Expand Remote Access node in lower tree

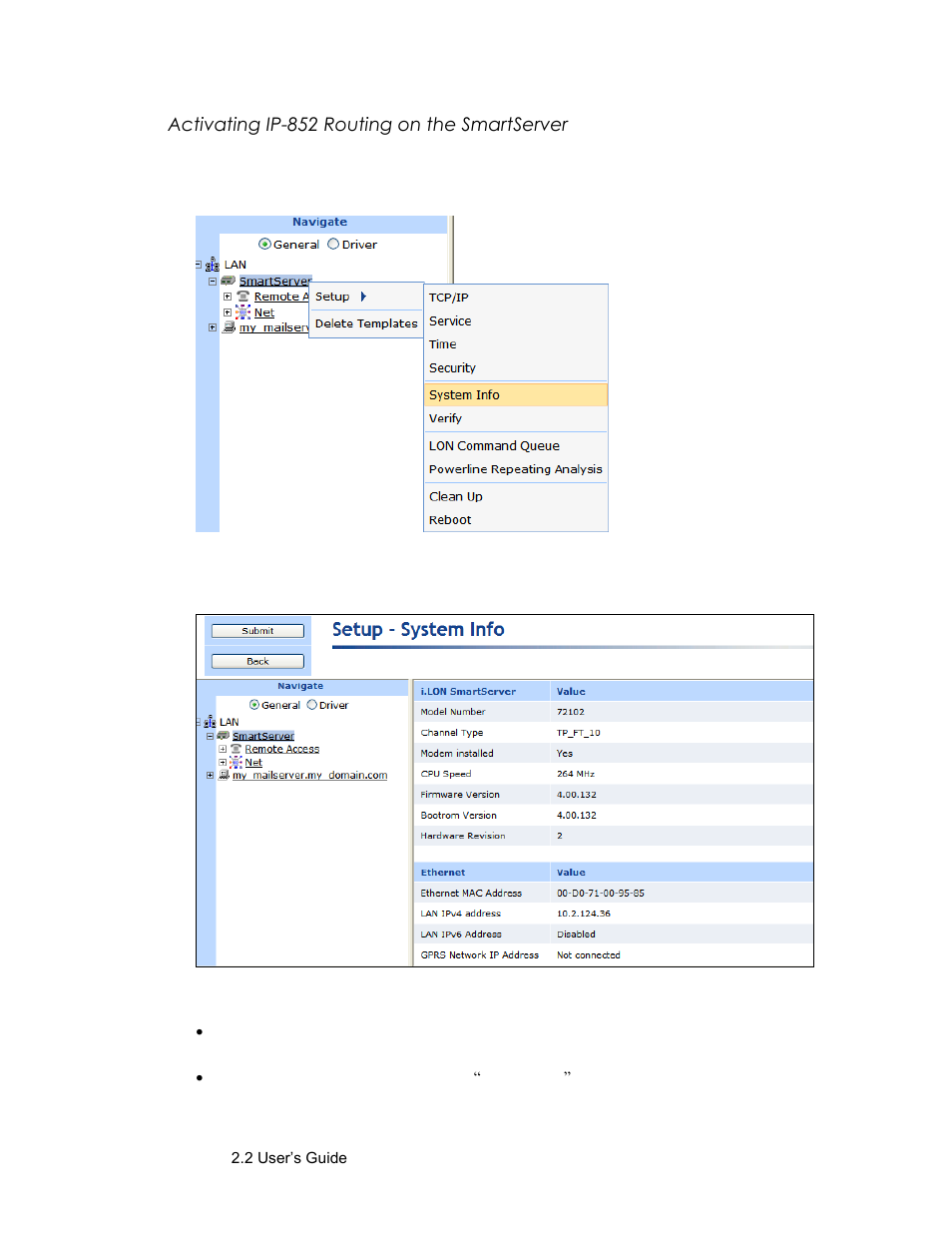pos(224,749)
